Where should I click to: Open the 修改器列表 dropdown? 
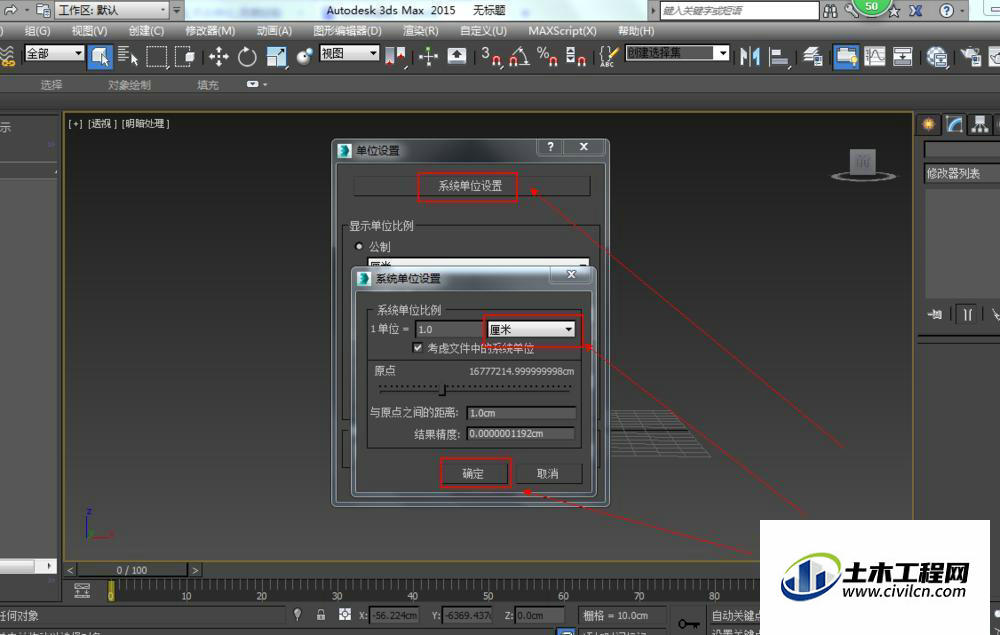962,173
